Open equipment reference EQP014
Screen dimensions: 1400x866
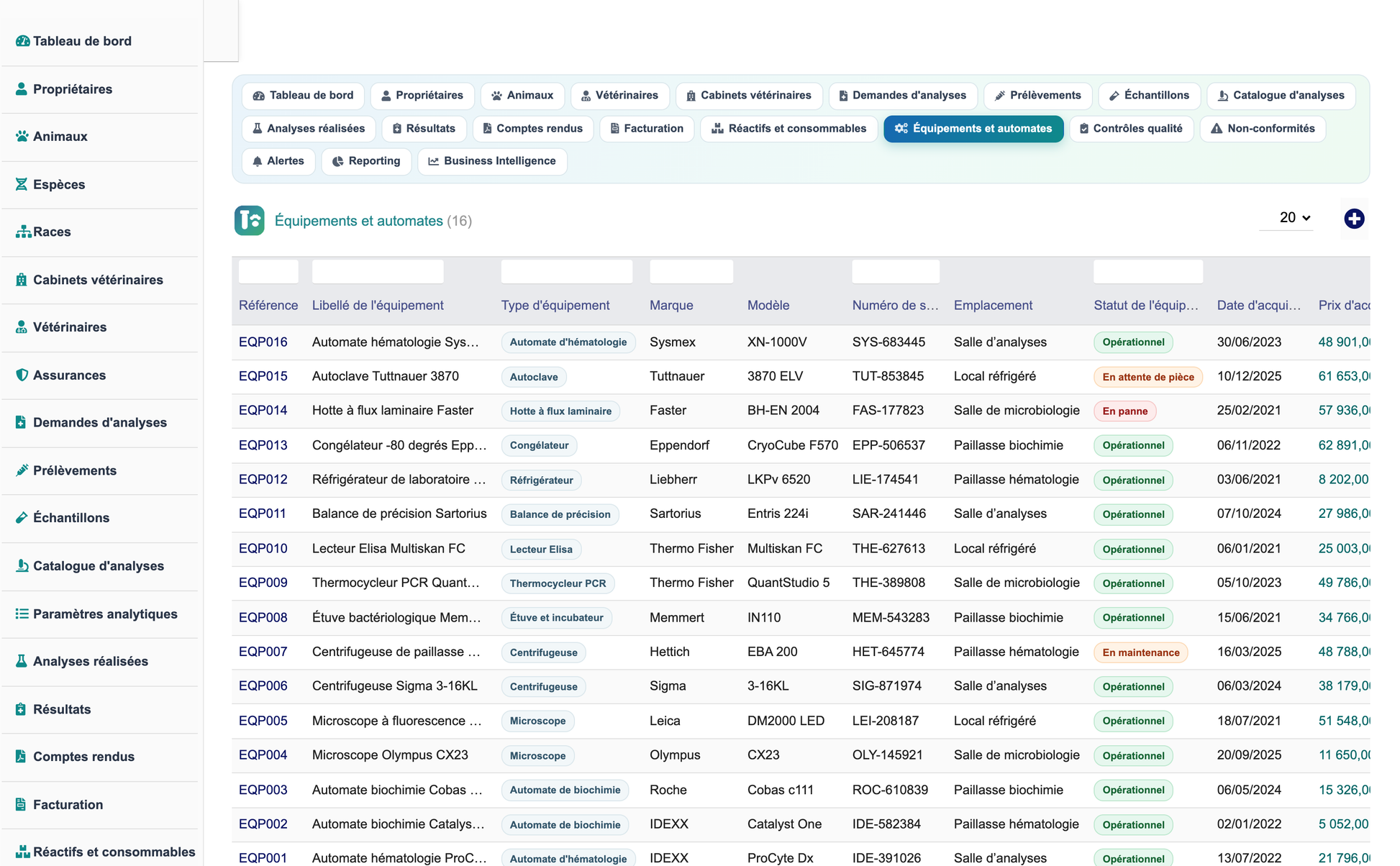263,411
